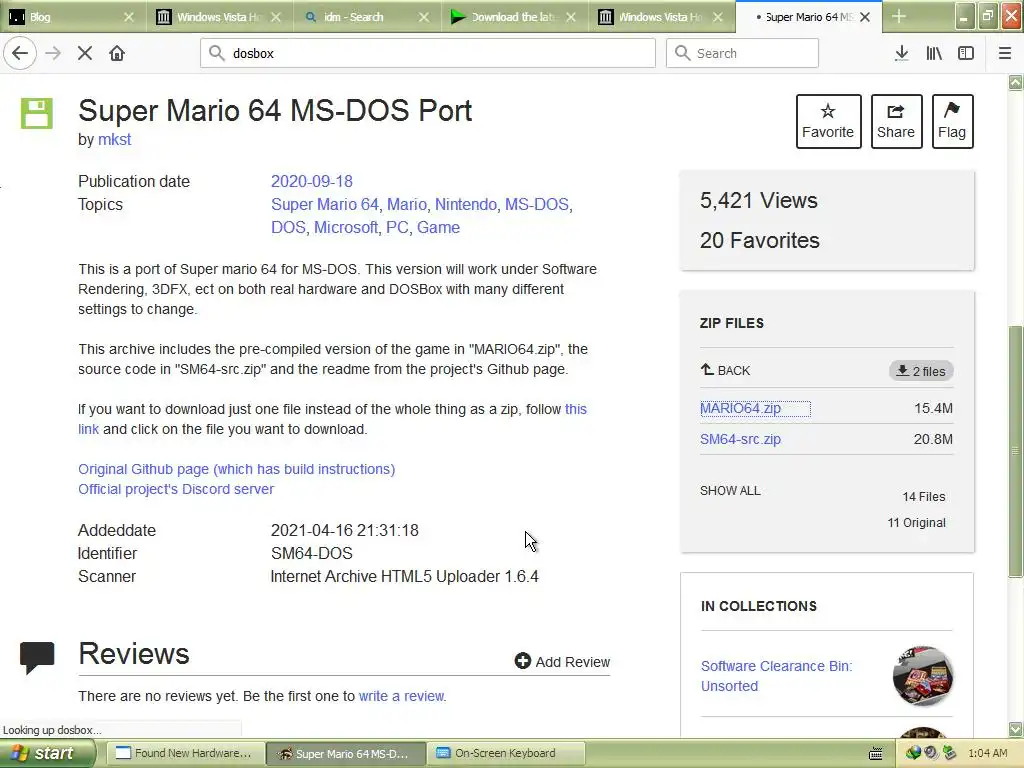This screenshot has height=768, width=1024.
Task: Open author mkst's profile link
Action: pos(114,139)
